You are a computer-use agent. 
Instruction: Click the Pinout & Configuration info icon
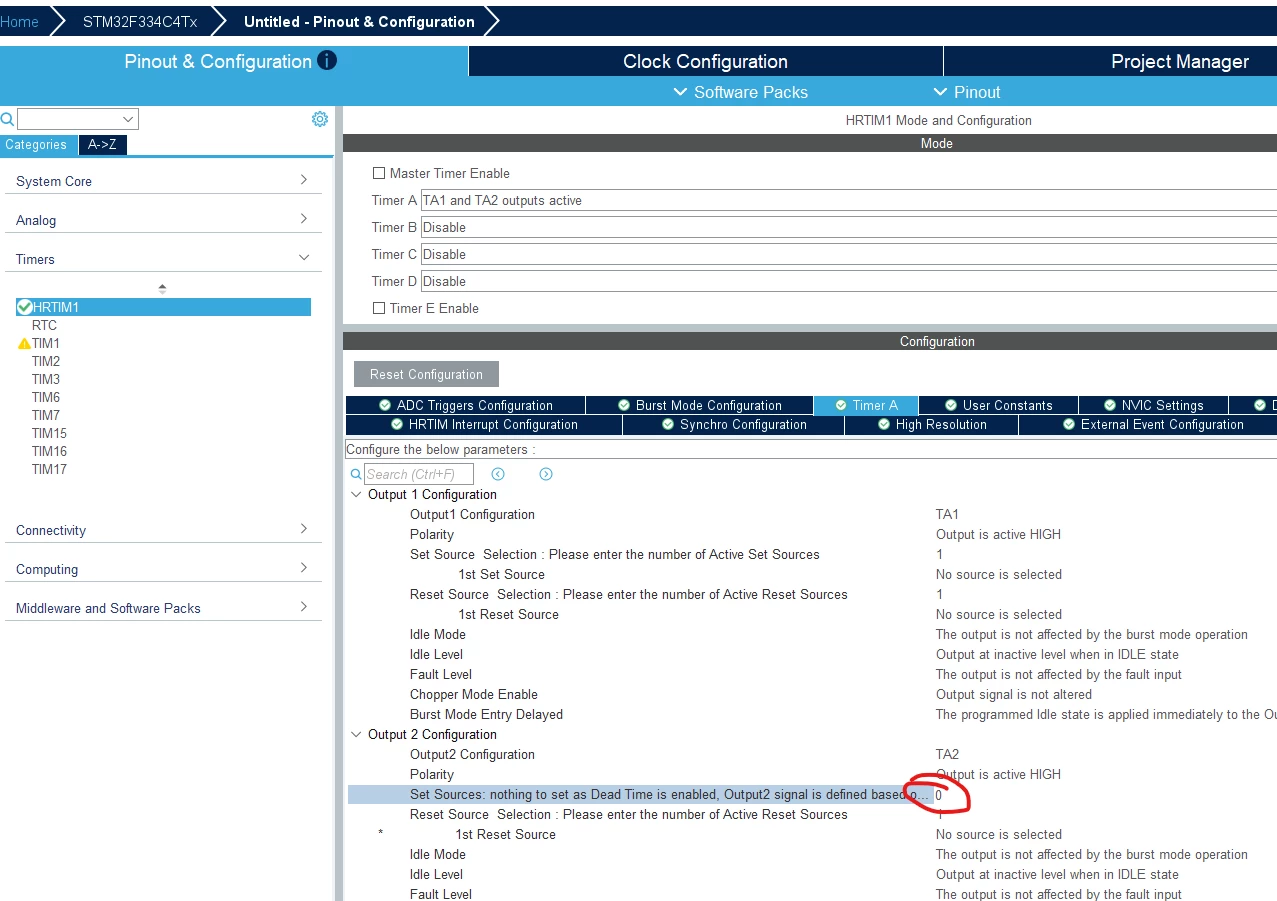(x=327, y=61)
